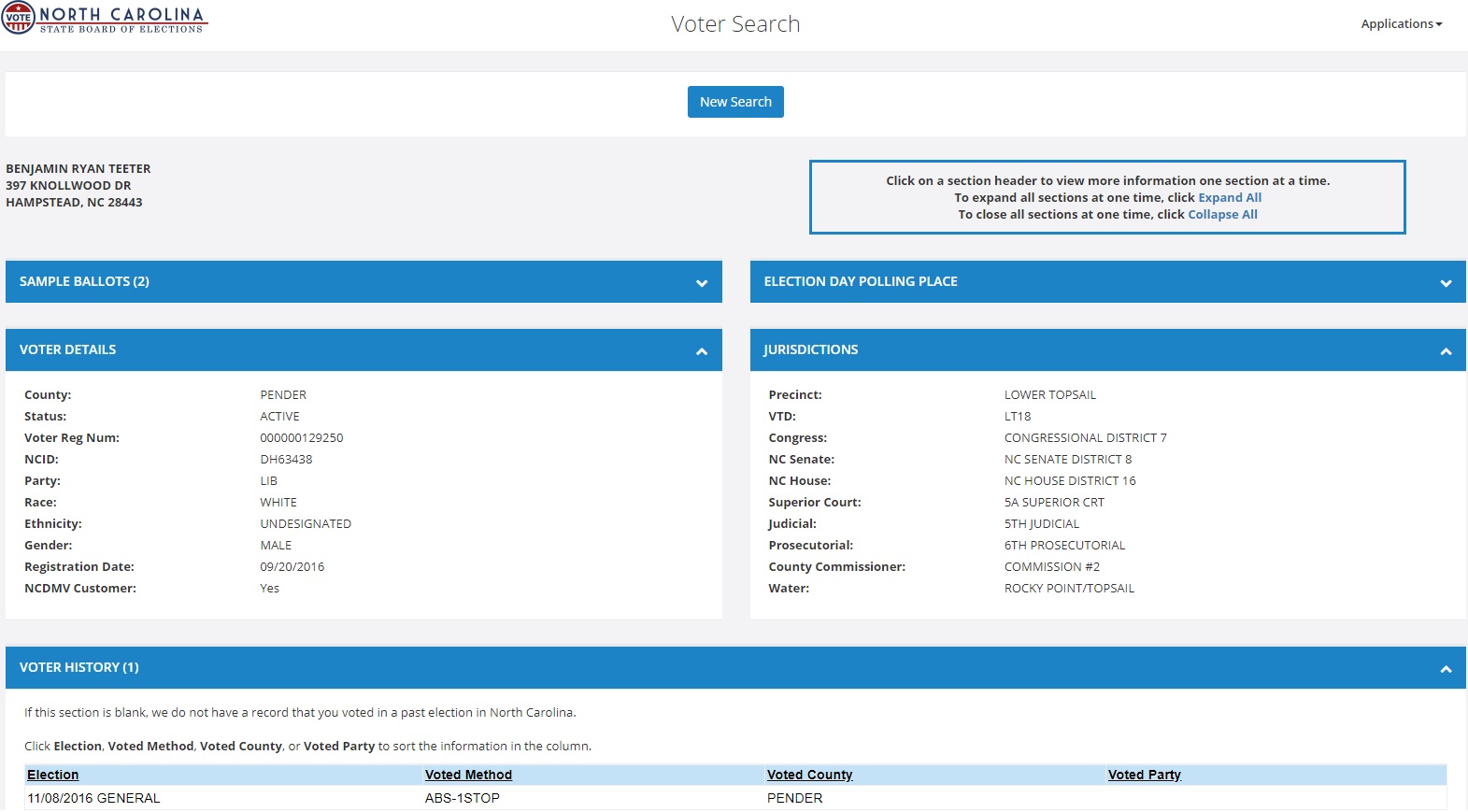Expand the Election Day Polling Place chevron
Image resolution: width=1468 pixels, height=812 pixels.
[1446, 283]
